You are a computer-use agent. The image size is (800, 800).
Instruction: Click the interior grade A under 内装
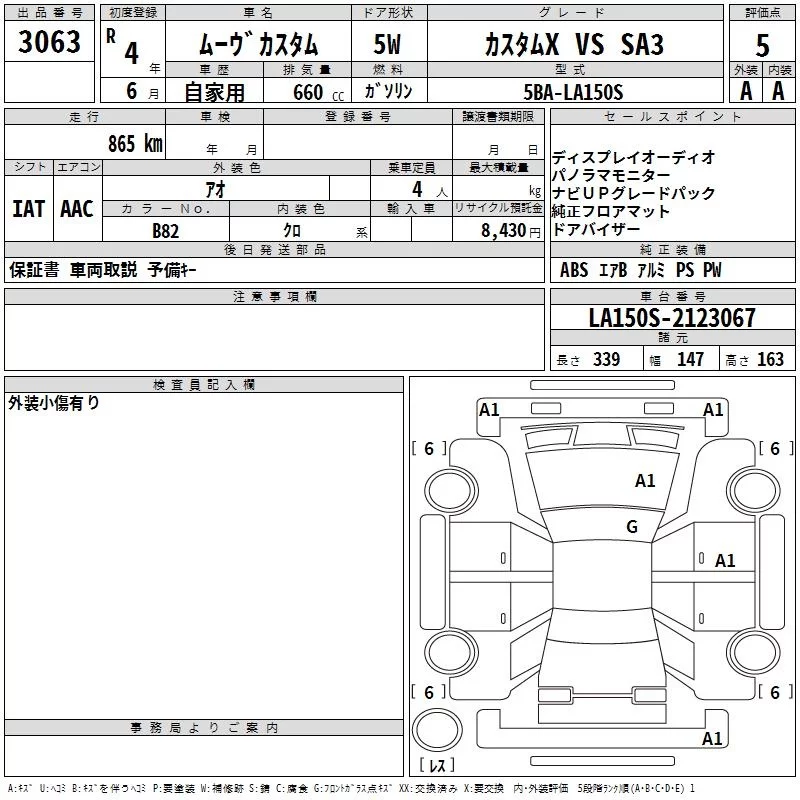coord(778,91)
